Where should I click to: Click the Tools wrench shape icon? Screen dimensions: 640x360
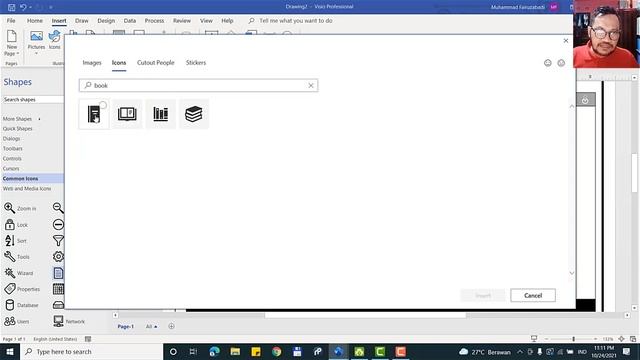pyautogui.click(x=9, y=257)
